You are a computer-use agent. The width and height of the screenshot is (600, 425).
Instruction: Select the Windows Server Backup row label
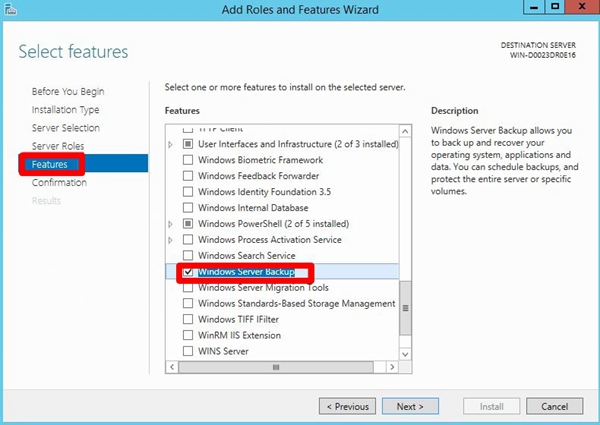[x=246, y=272]
